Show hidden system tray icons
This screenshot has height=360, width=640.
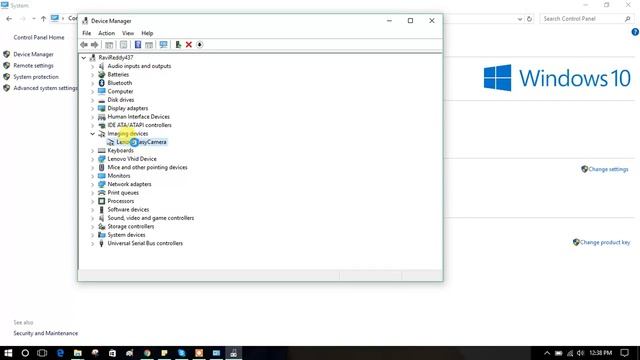point(547,353)
